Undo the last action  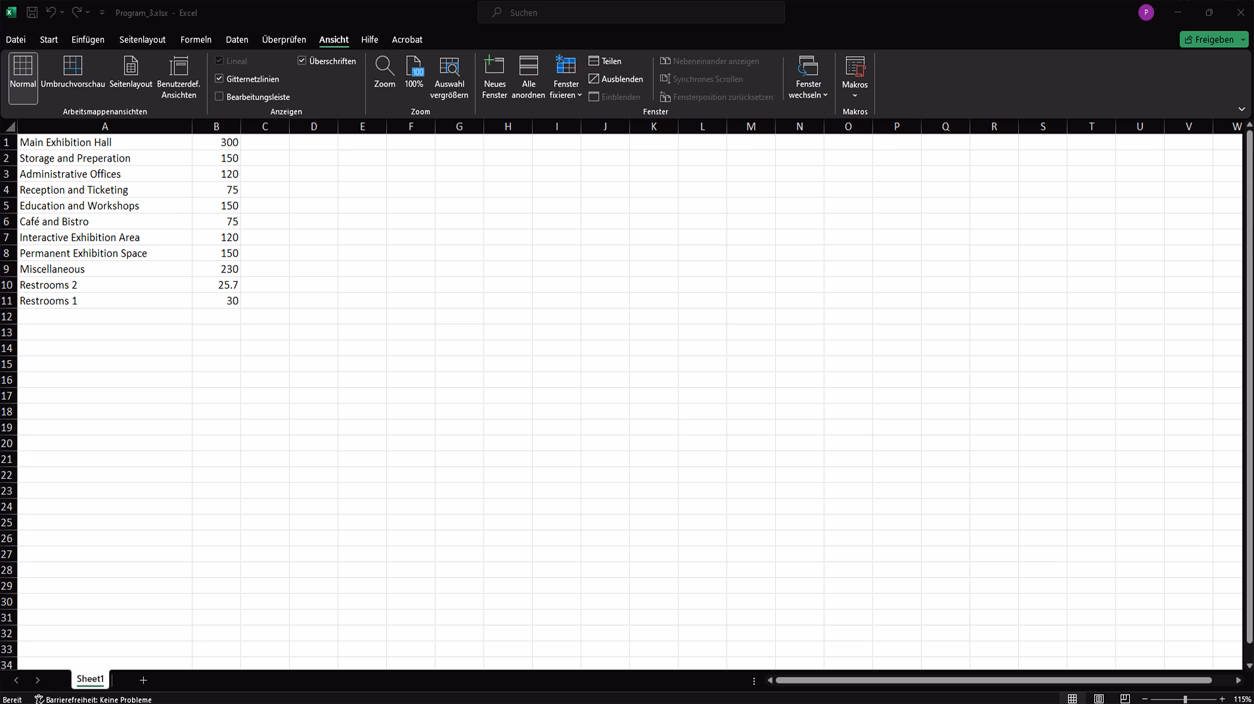pos(51,13)
